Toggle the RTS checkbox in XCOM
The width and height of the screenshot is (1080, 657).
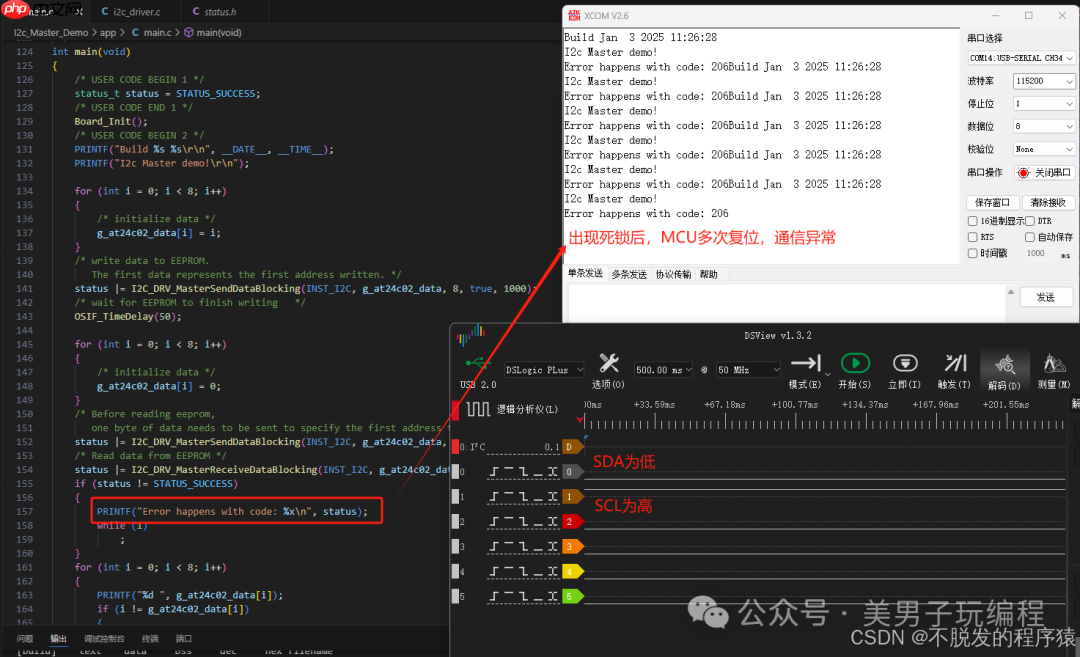973,237
